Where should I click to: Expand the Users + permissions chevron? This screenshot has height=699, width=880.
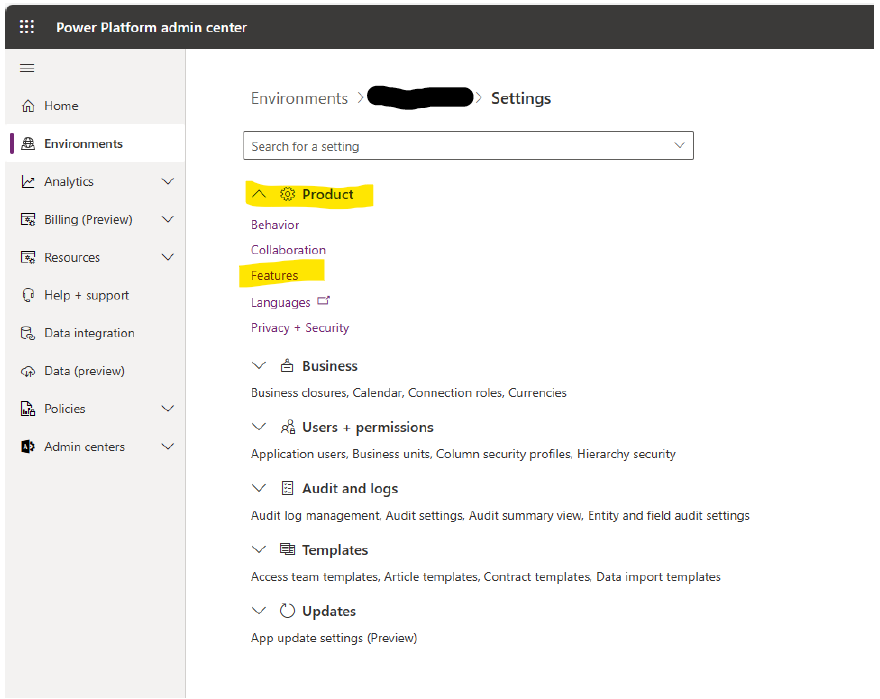259,427
